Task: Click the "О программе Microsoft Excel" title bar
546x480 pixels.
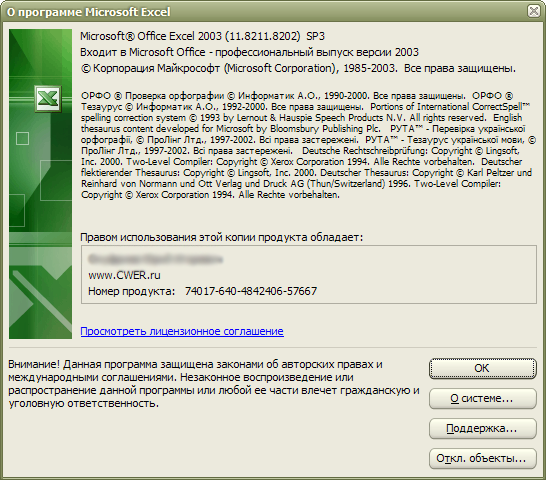Action: coord(265,12)
